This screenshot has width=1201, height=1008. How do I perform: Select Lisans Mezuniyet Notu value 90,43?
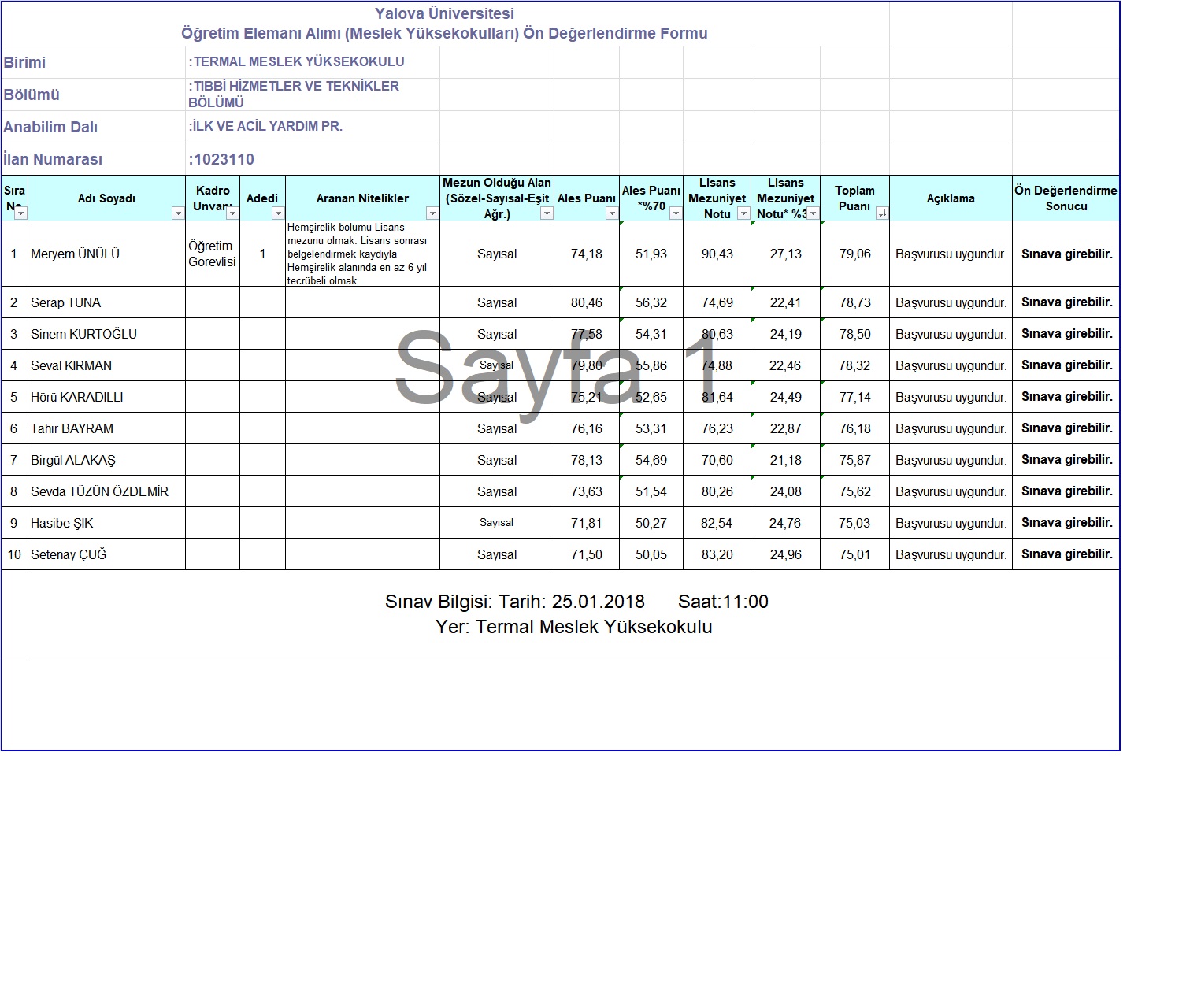(x=717, y=254)
